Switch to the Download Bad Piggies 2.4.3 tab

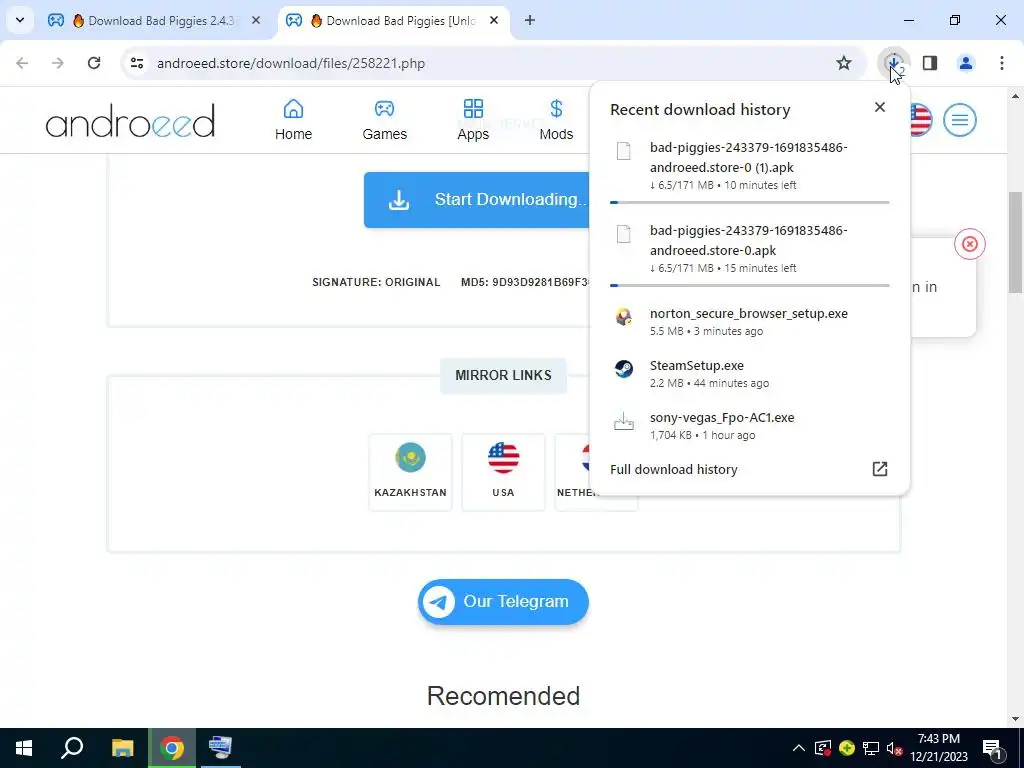coord(155,21)
